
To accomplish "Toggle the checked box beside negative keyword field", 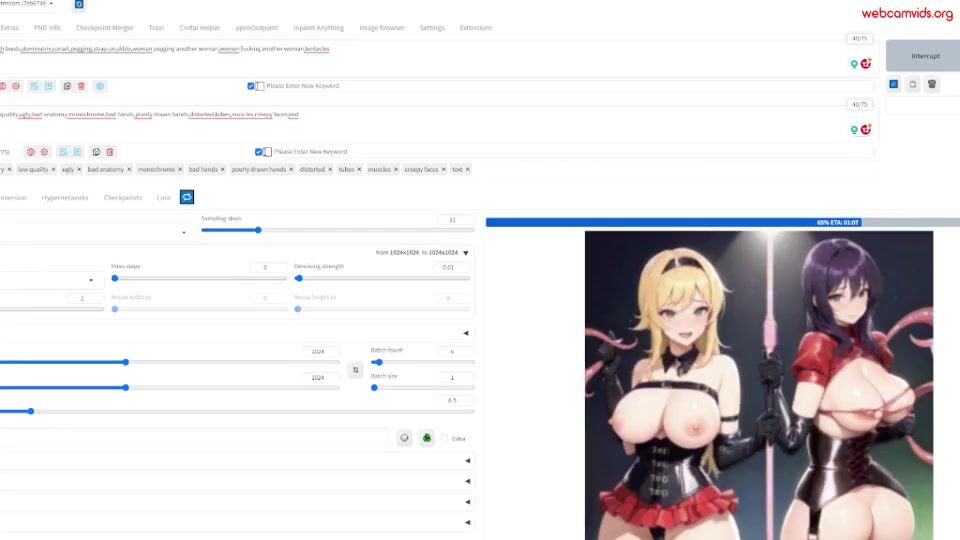I will (x=259, y=152).
